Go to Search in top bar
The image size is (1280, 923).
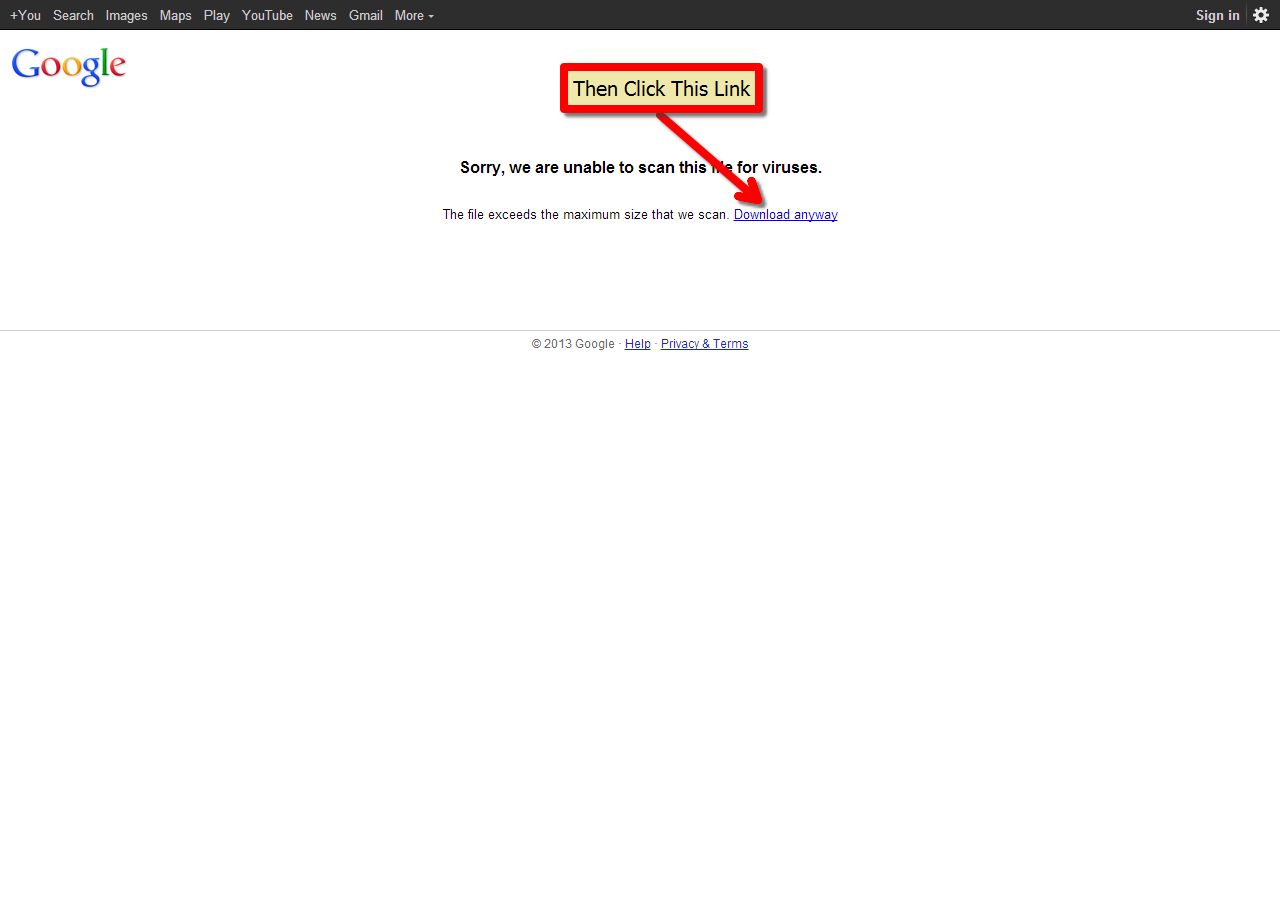pyautogui.click(x=73, y=15)
